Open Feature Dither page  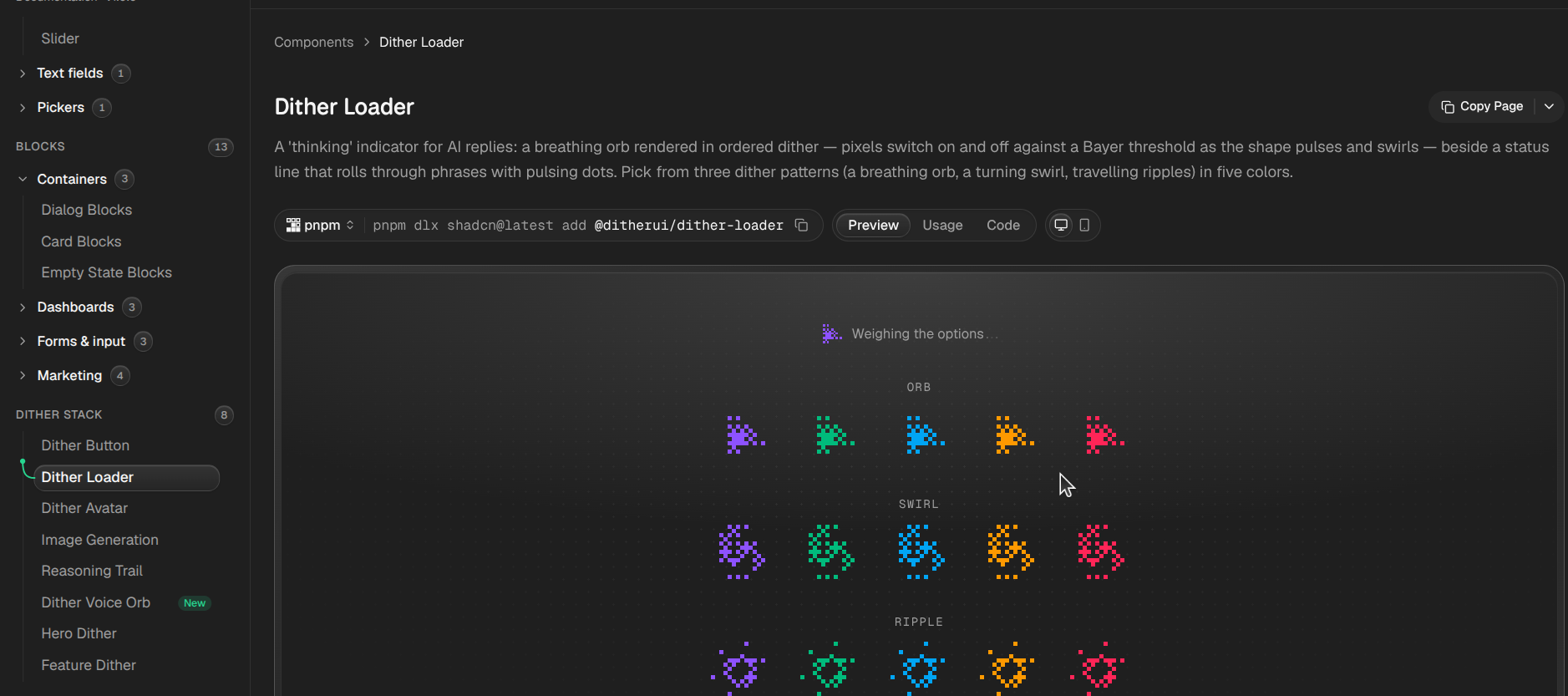coord(89,665)
